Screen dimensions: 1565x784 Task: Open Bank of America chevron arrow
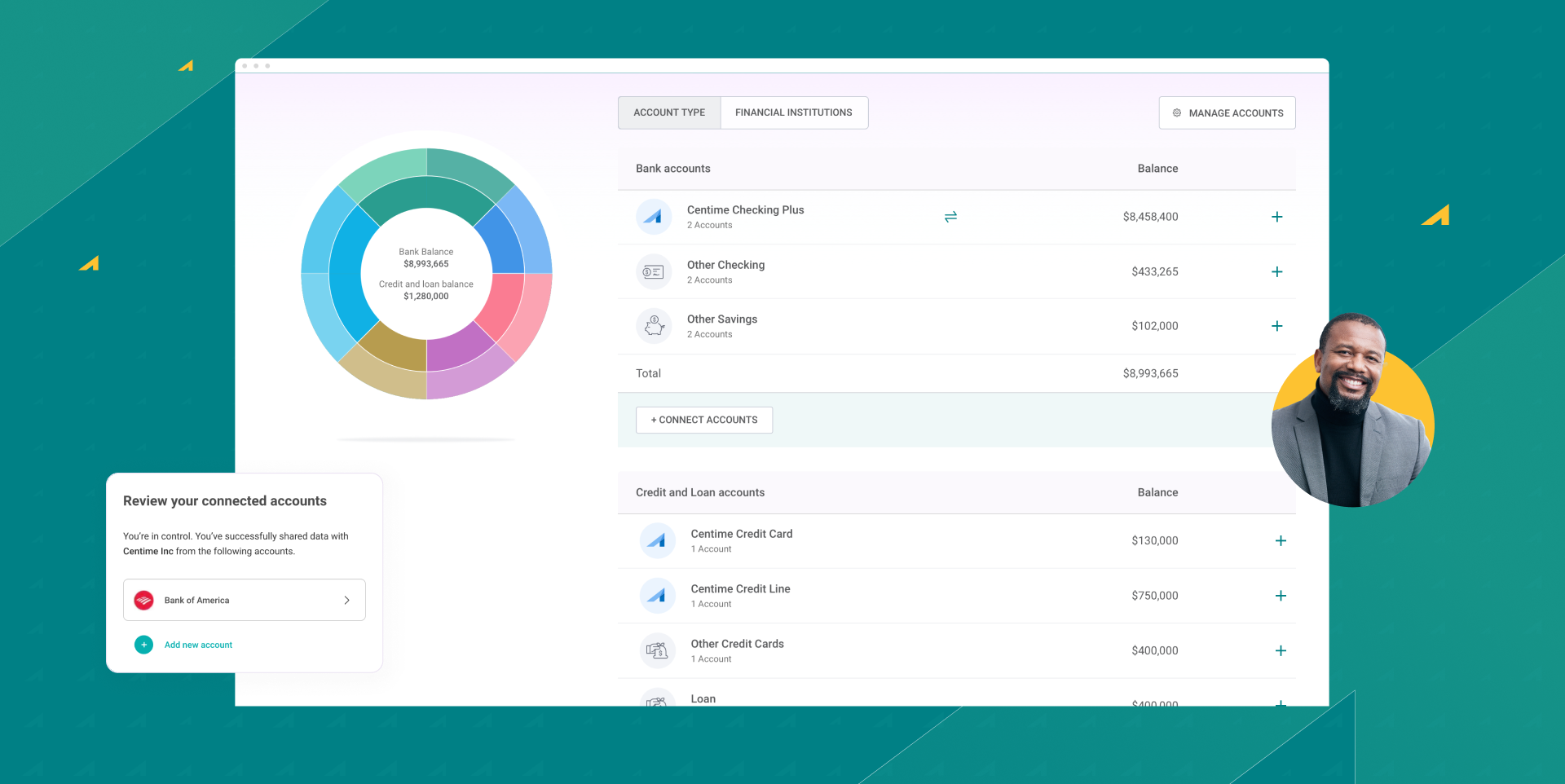pyautogui.click(x=346, y=601)
